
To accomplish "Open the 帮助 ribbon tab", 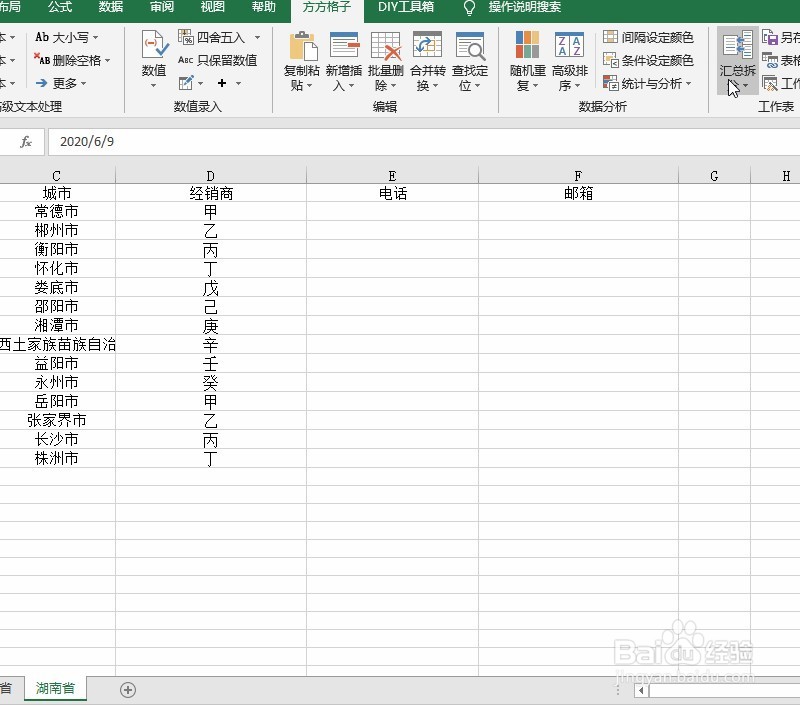I will [x=264, y=7].
